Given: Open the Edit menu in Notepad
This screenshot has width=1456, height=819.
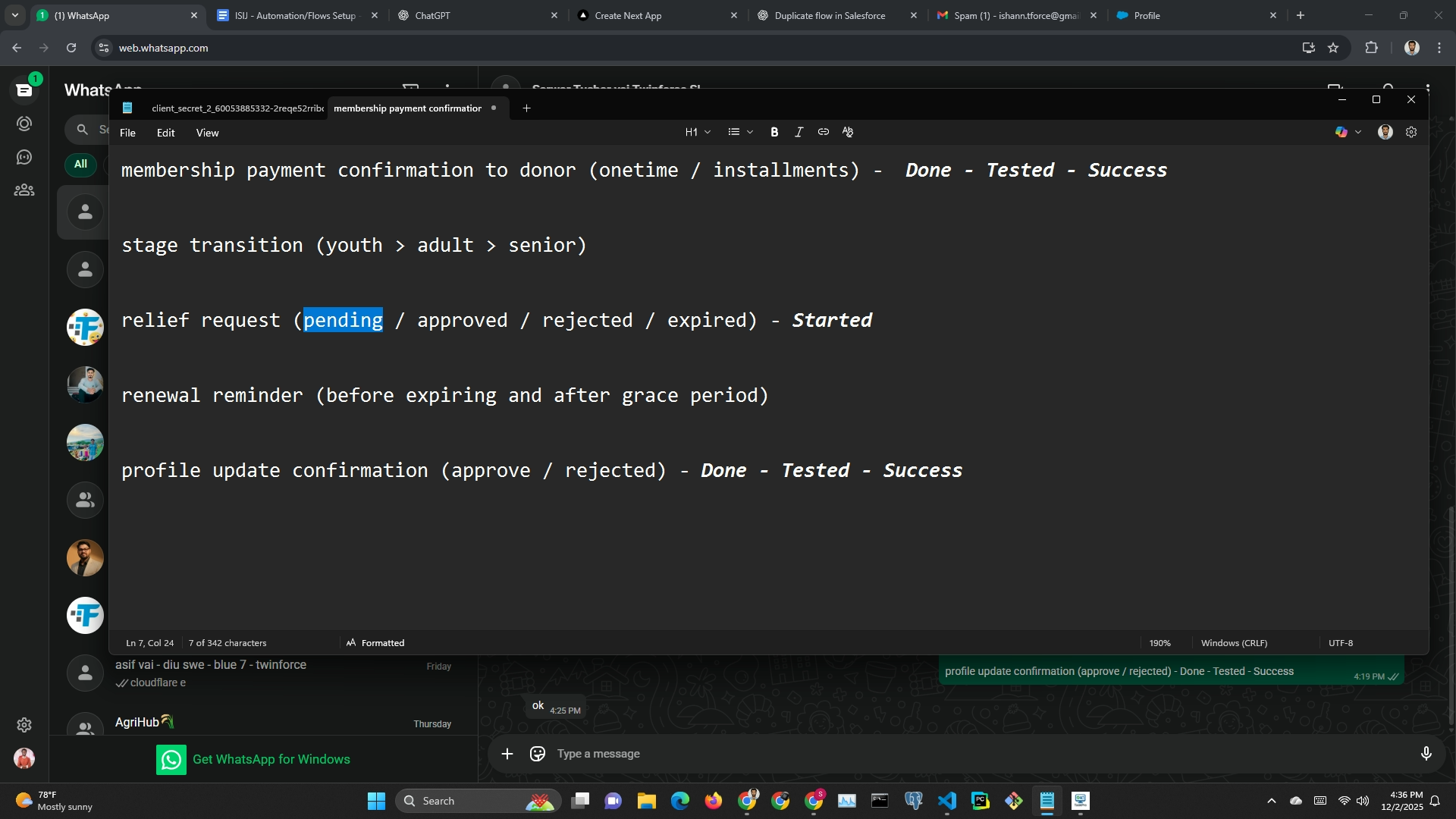Looking at the screenshot, I should coord(165,133).
